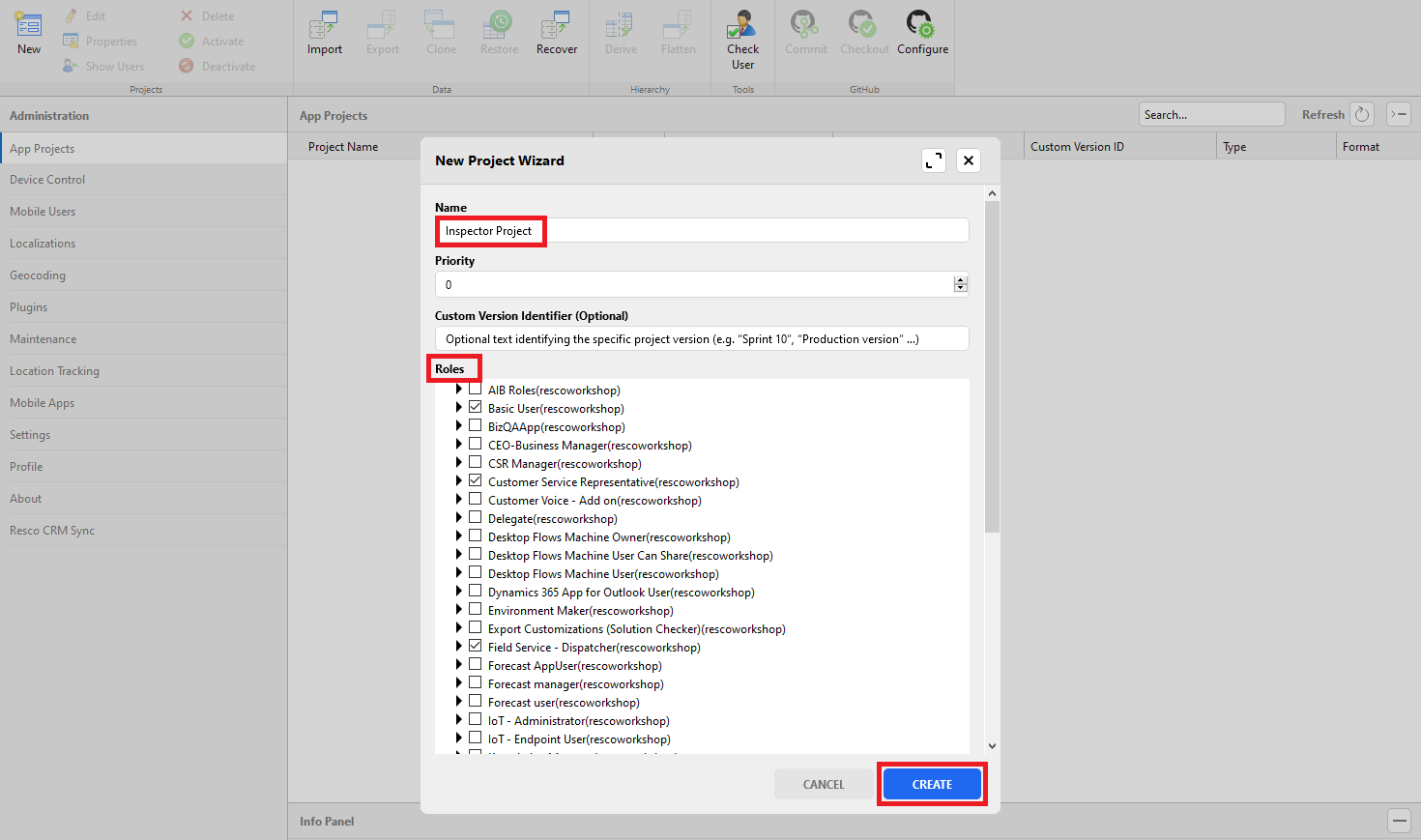Image resolution: width=1421 pixels, height=840 pixels.
Task: Enable the CSR Manager role checkbox
Action: (475, 463)
